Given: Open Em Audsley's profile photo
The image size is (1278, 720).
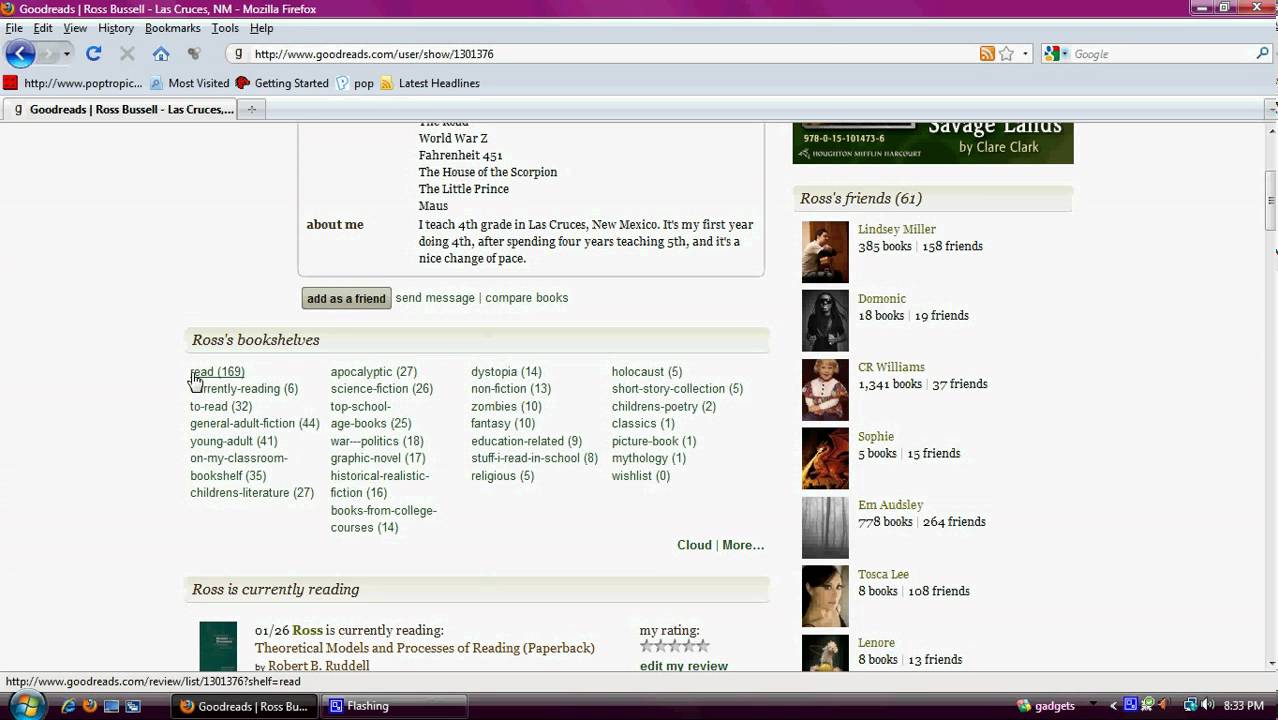Looking at the screenshot, I should pyautogui.click(x=825, y=527).
